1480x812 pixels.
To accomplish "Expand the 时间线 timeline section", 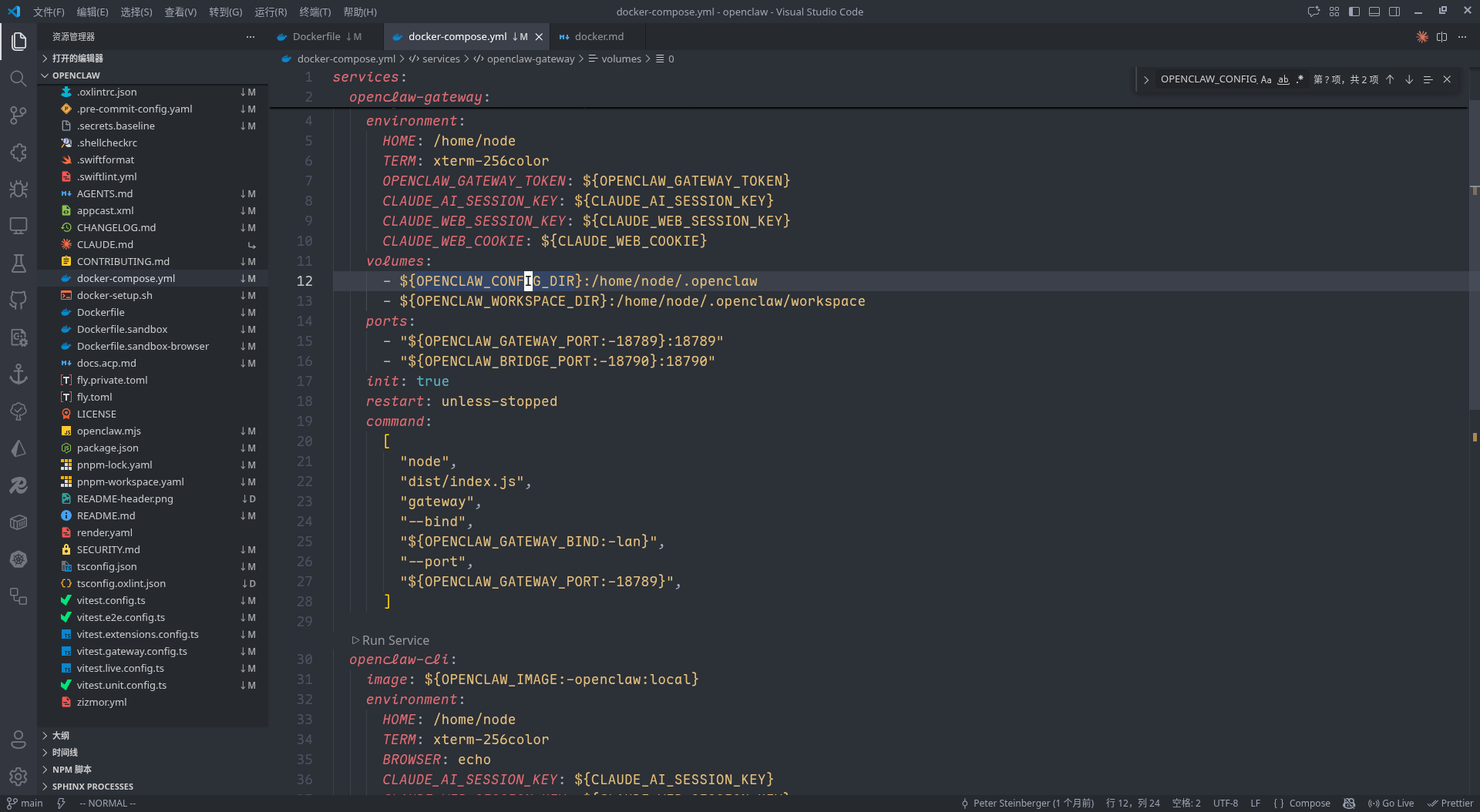I will (153, 753).
